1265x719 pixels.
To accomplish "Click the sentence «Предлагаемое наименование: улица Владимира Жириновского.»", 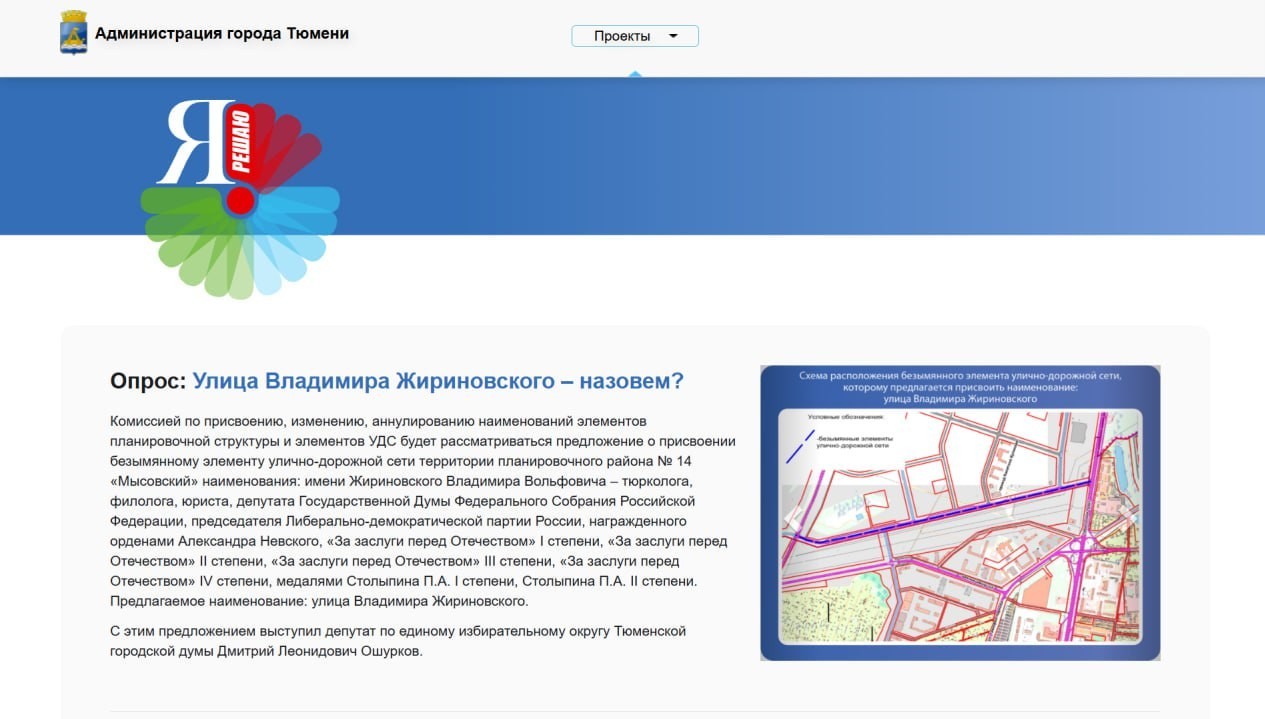I will click(x=319, y=601).
